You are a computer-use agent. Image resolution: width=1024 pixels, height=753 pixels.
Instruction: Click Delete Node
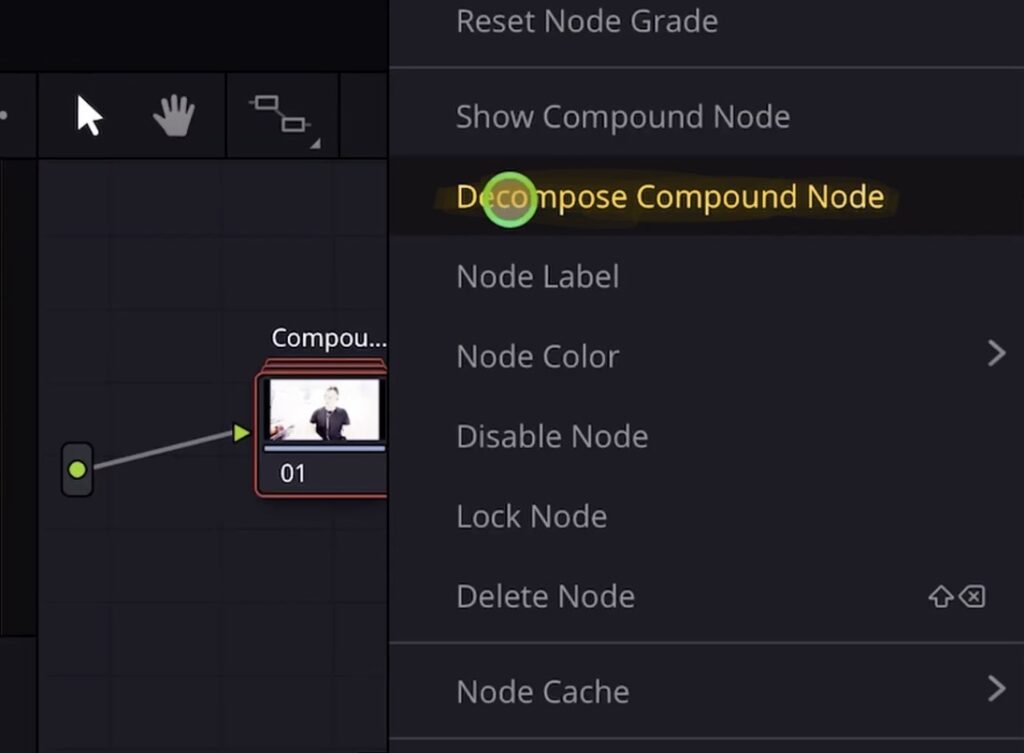click(x=545, y=596)
